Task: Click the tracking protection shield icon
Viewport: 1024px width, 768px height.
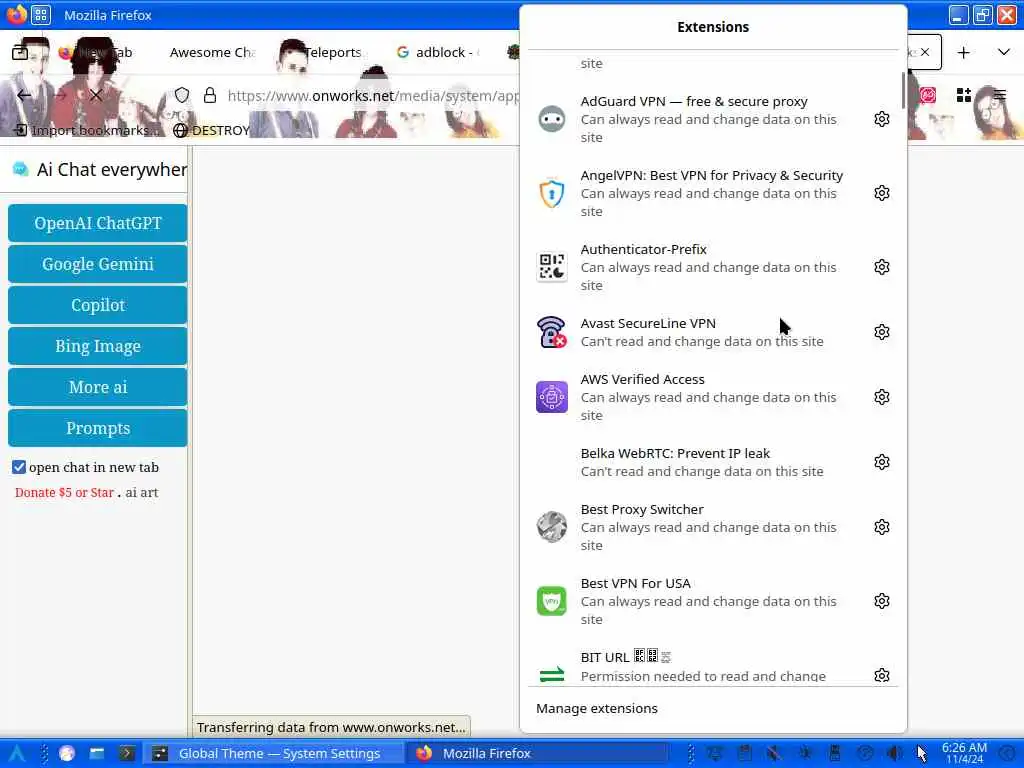Action: [x=182, y=95]
